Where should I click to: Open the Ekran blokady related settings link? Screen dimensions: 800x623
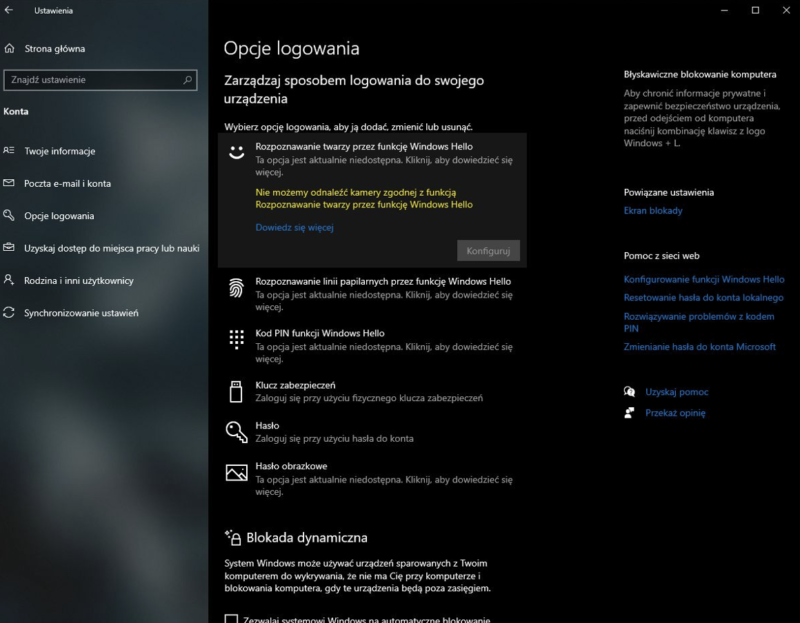(x=653, y=211)
